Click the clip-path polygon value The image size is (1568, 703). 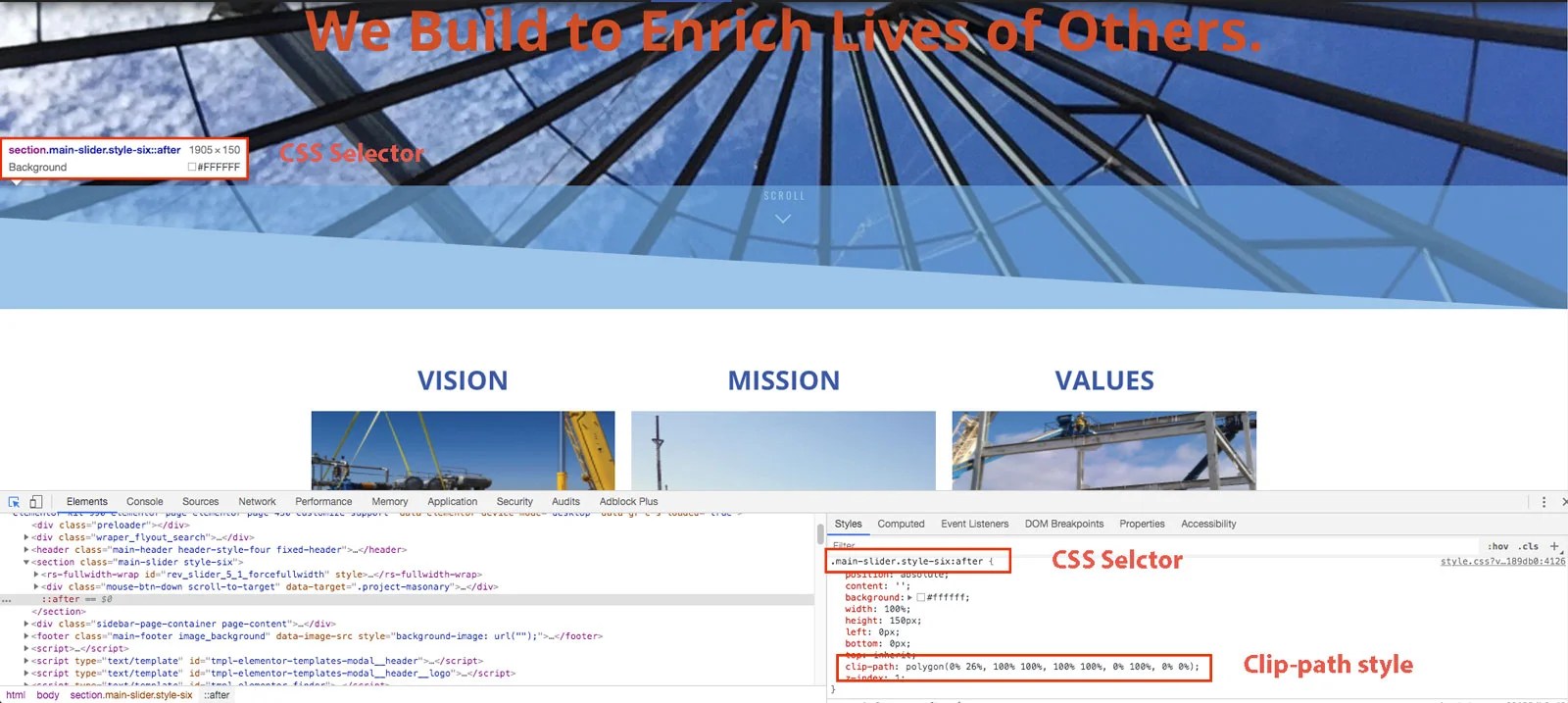(x=1052, y=667)
